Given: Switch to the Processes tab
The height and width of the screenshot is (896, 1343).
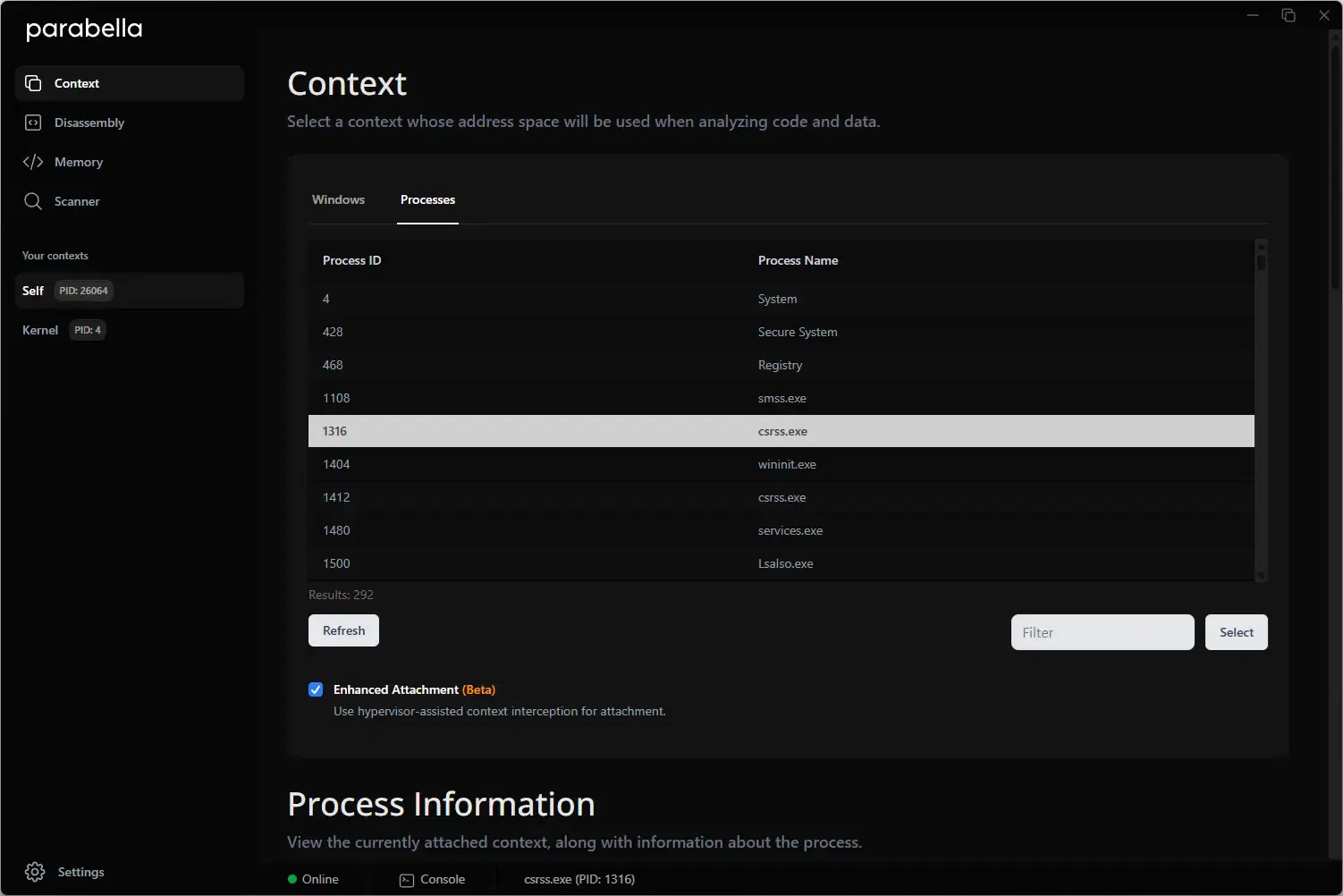Looking at the screenshot, I should click(427, 199).
